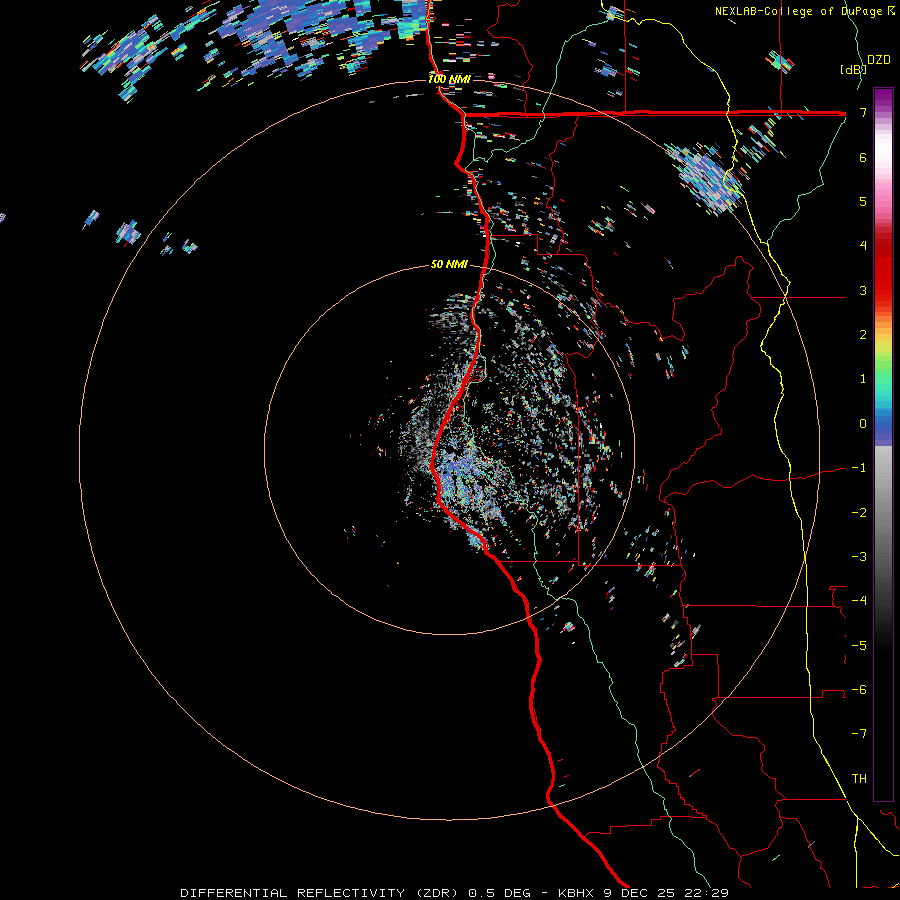
Task: Select the -5 dB scale label
Action: tap(859, 646)
